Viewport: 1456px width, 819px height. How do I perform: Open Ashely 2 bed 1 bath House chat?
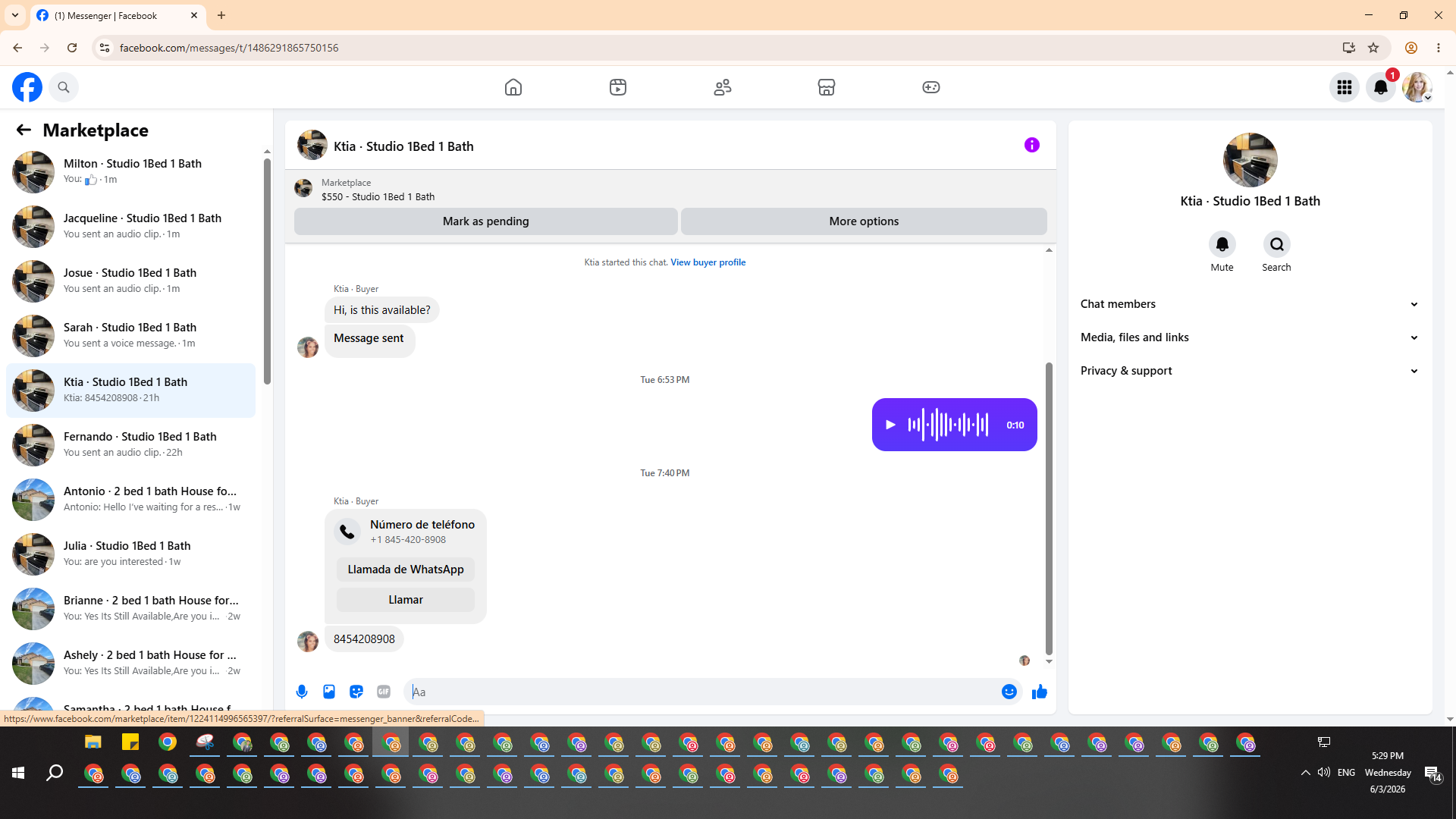[x=131, y=664]
